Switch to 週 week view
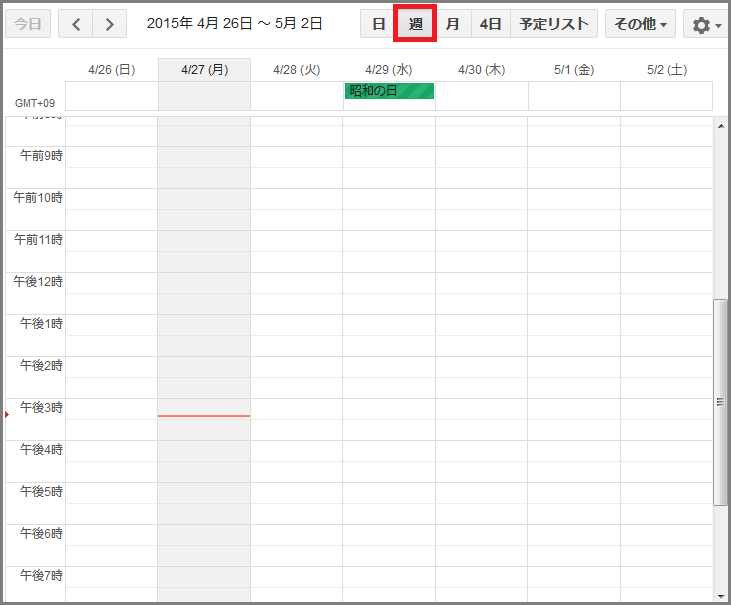This screenshot has height=605, width=731. coord(415,24)
